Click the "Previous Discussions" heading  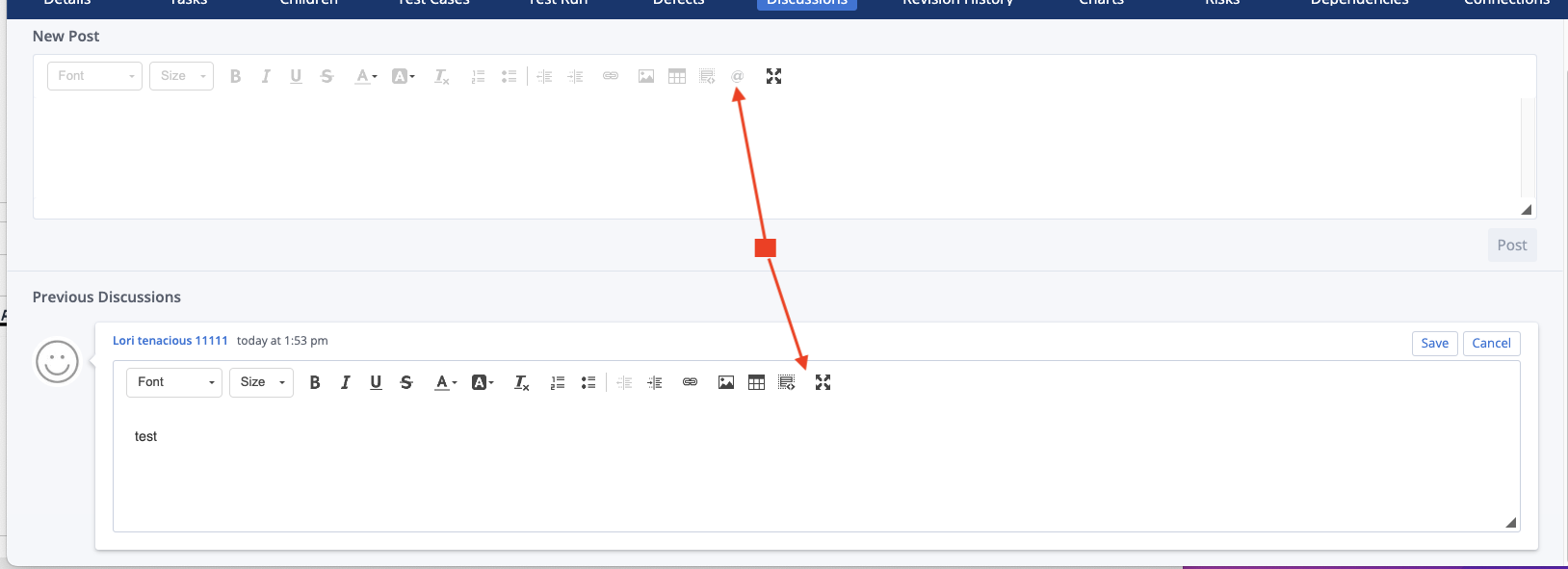click(x=107, y=297)
